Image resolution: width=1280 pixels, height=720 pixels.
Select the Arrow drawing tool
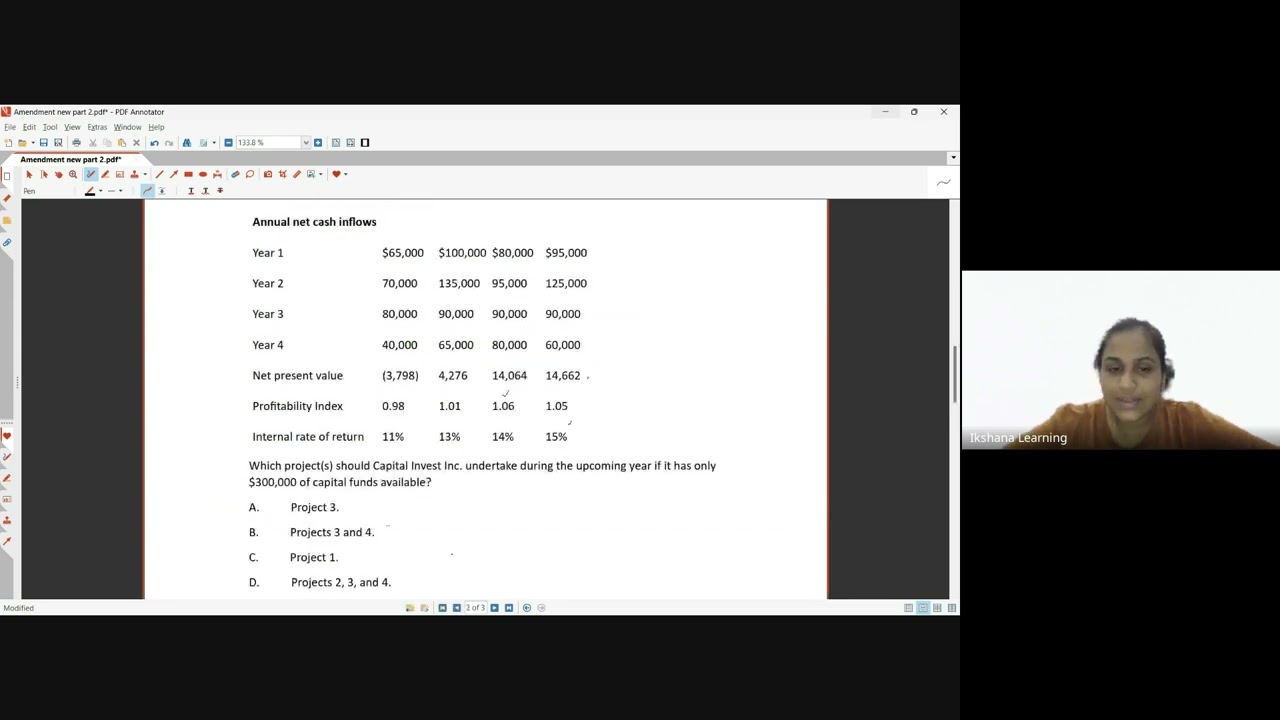coord(174,174)
